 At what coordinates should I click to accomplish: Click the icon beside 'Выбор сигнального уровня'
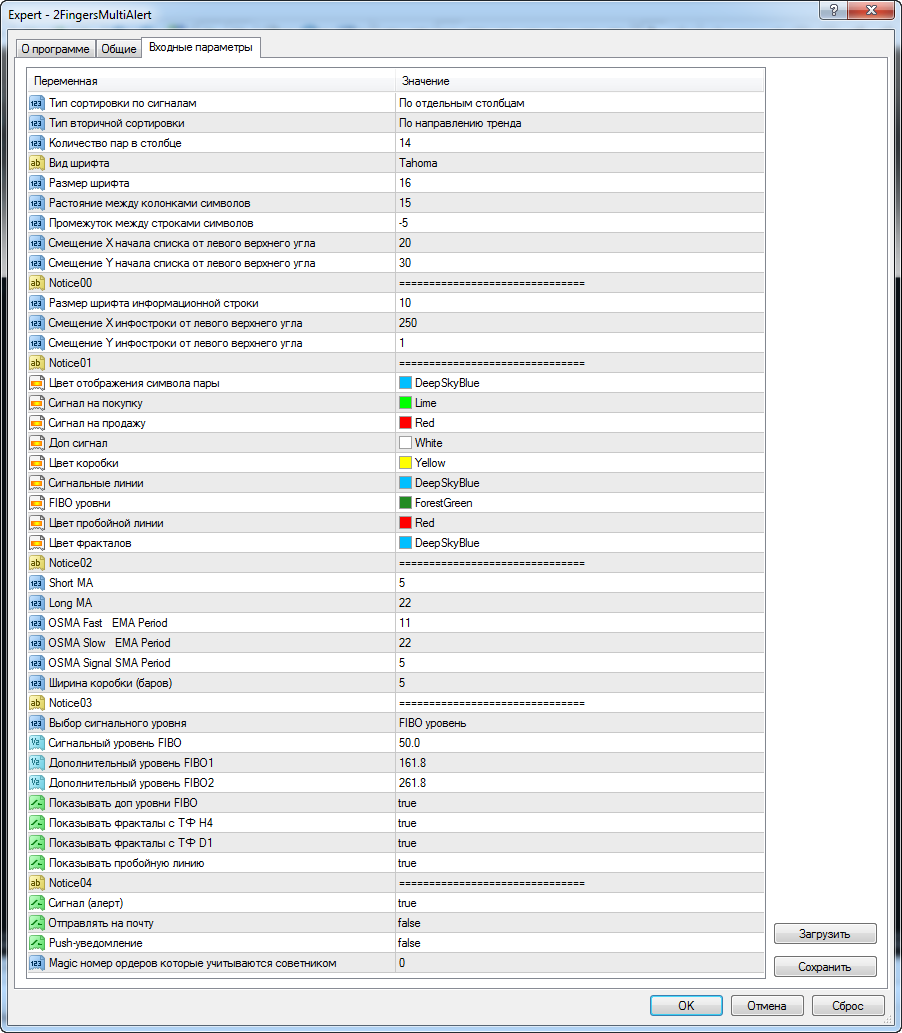point(36,723)
